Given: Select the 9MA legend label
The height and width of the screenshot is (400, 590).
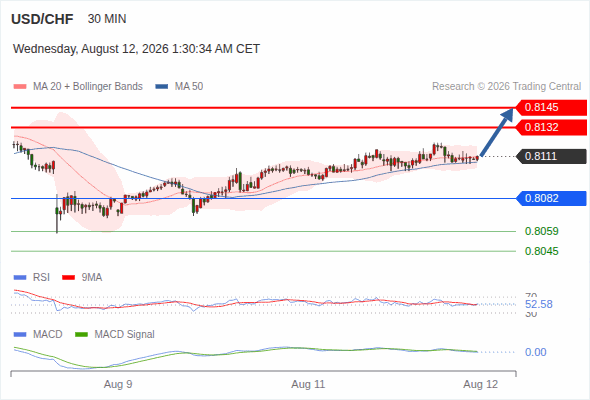Looking at the screenshot, I should coord(92,278).
